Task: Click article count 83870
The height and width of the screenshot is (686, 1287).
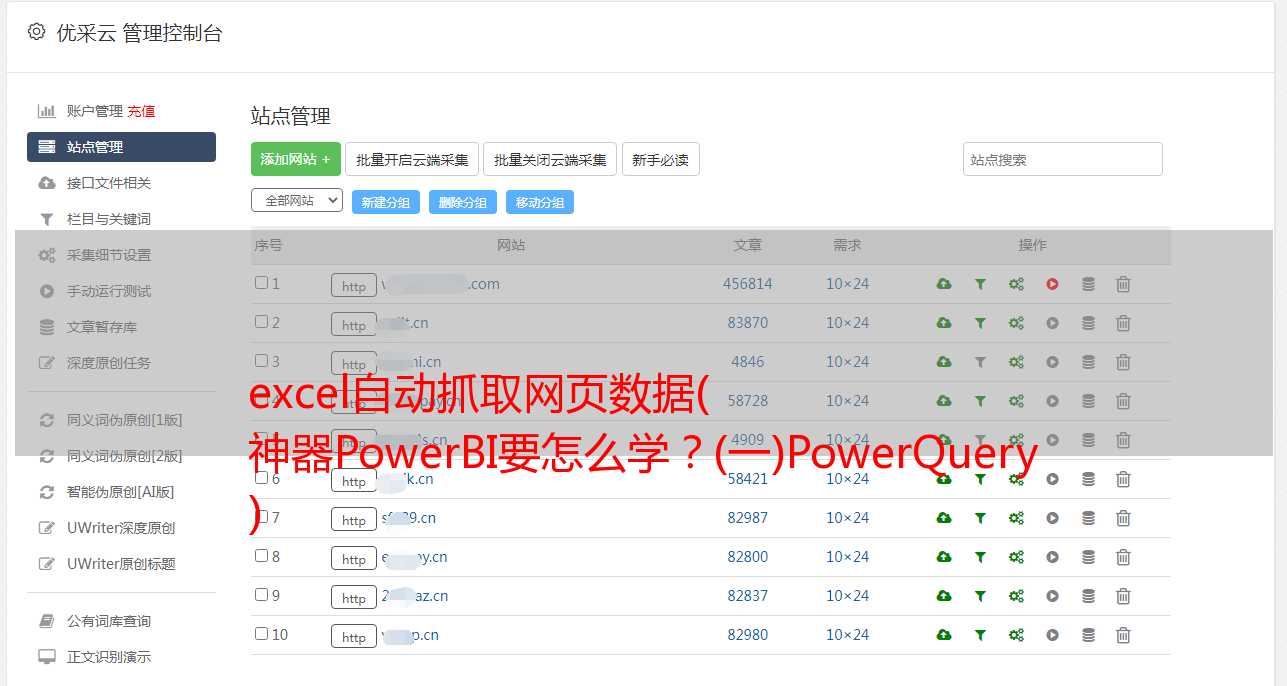Action: point(748,323)
